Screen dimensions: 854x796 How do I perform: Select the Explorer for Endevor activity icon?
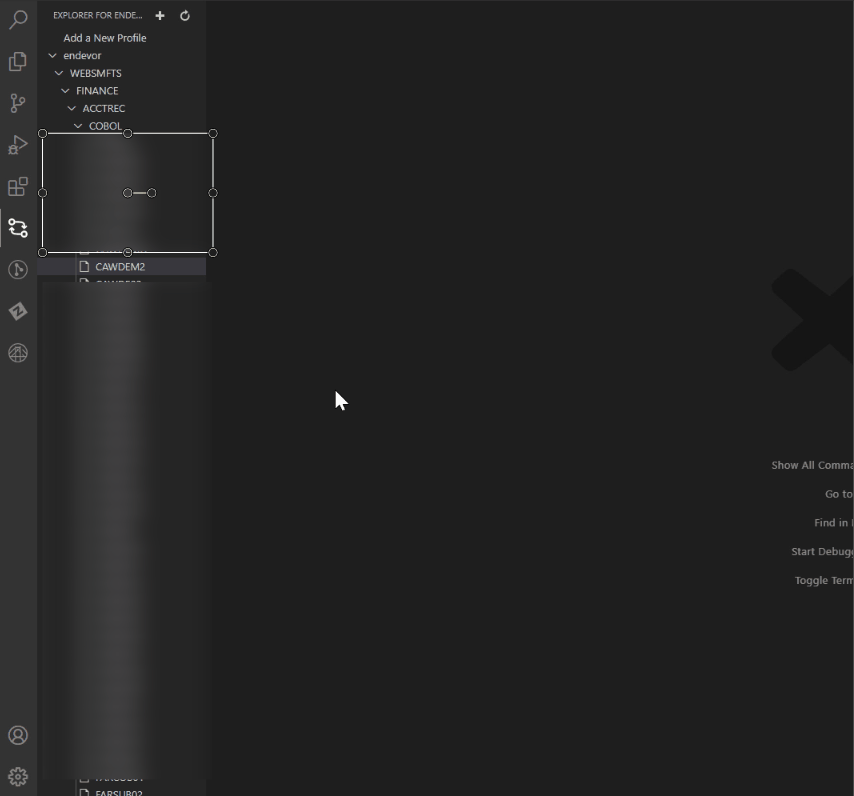coord(18,228)
